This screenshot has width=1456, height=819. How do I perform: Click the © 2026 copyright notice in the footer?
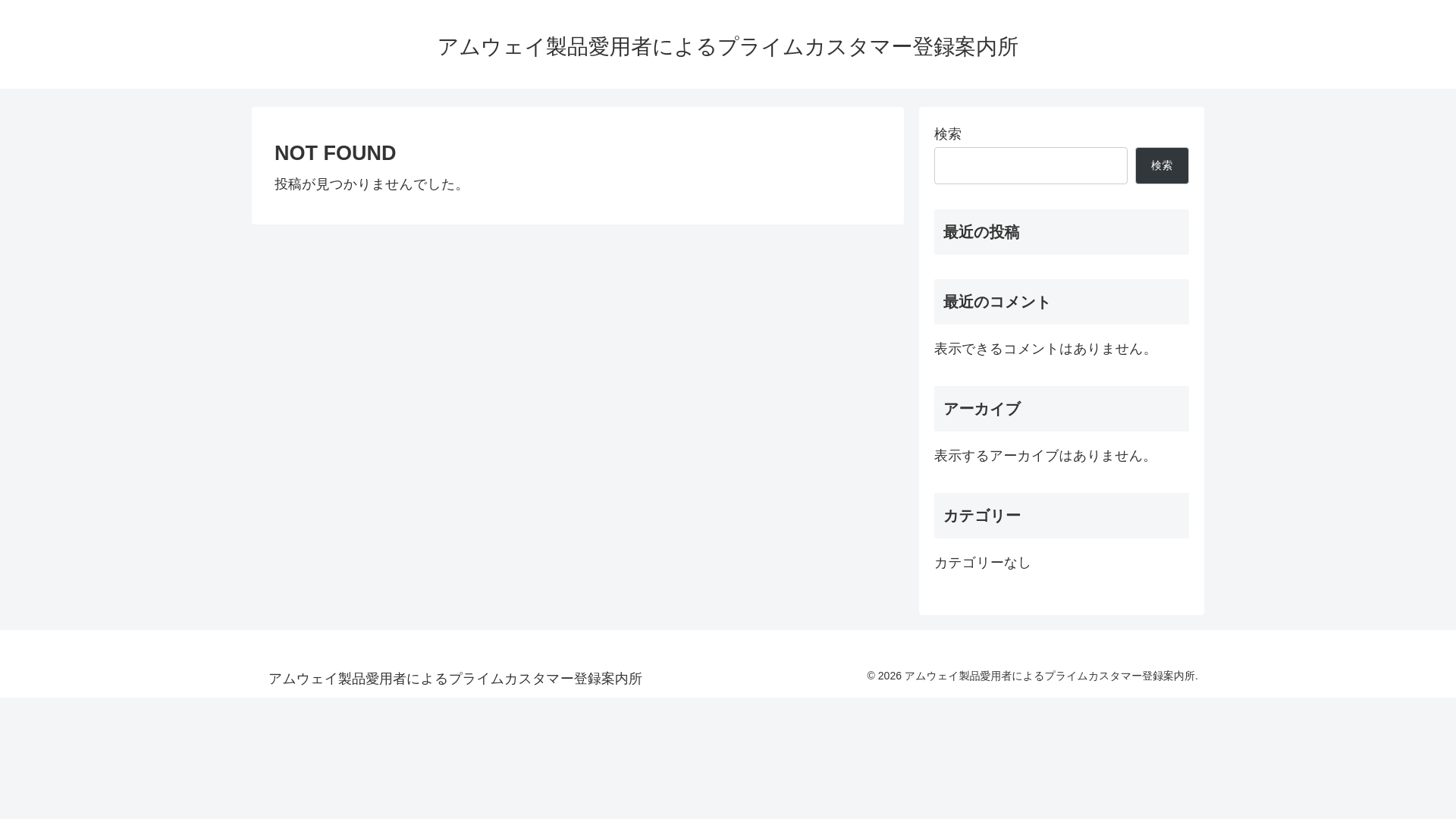tap(1032, 676)
